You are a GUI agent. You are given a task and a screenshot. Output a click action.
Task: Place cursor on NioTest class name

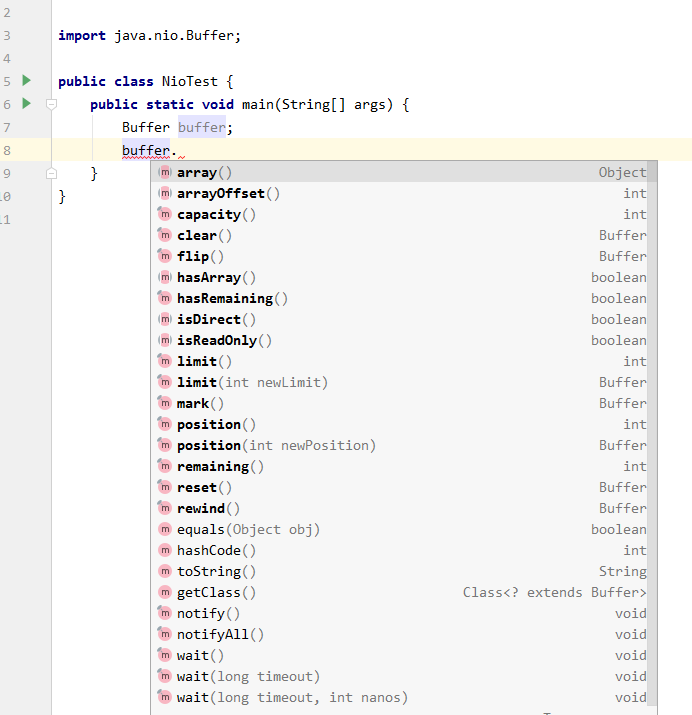pyautogui.click(x=190, y=82)
